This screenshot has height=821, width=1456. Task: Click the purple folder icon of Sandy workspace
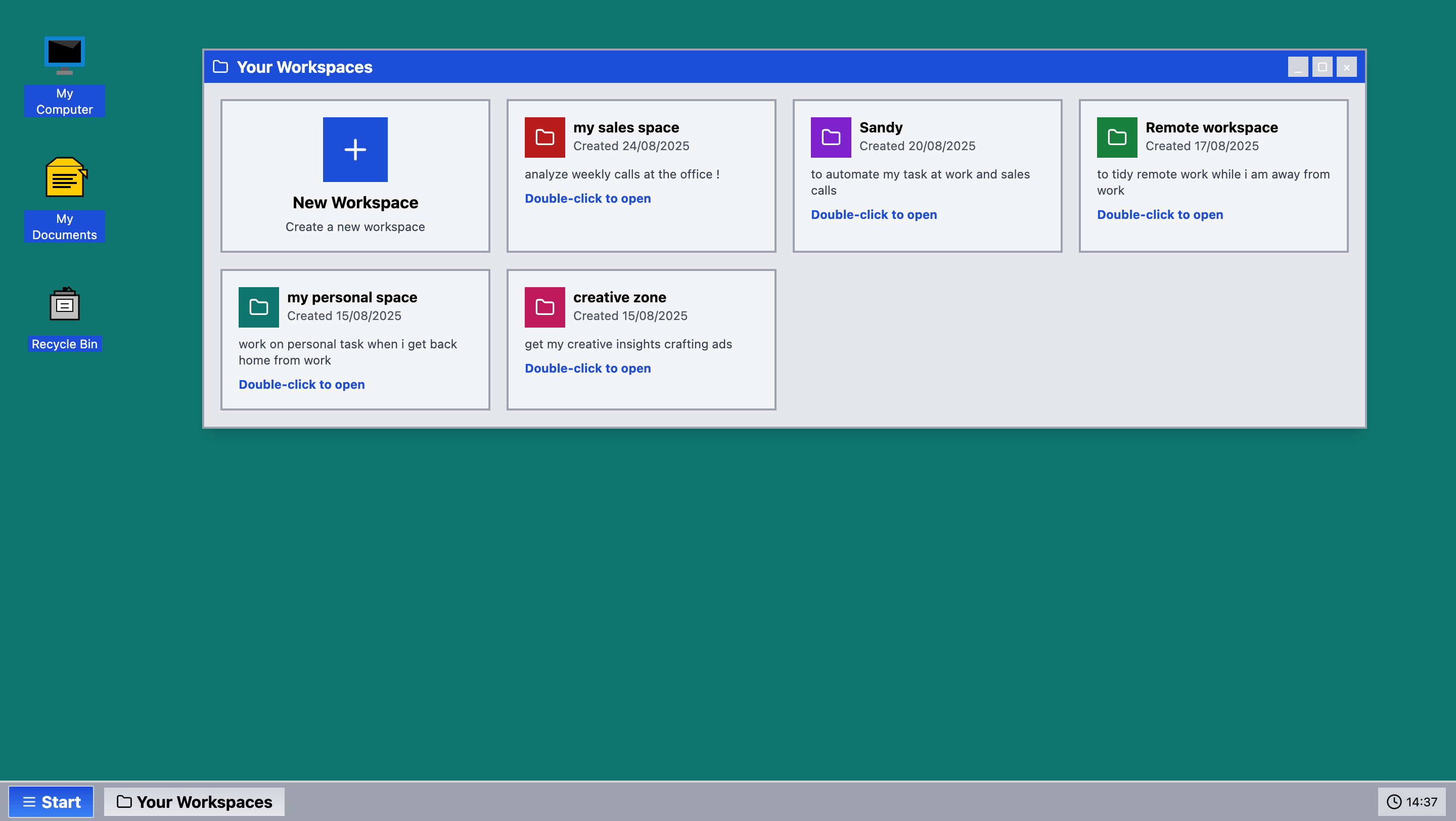pos(830,136)
